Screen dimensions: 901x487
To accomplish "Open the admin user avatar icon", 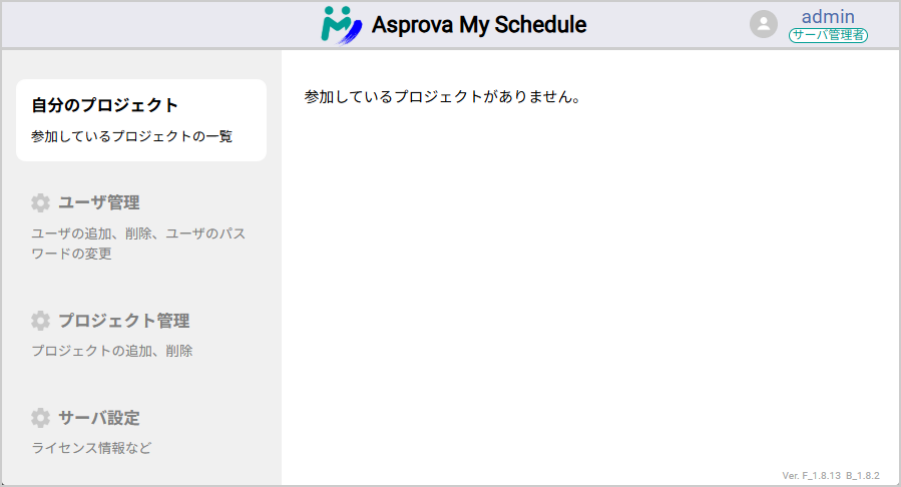I will (x=763, y=24).
